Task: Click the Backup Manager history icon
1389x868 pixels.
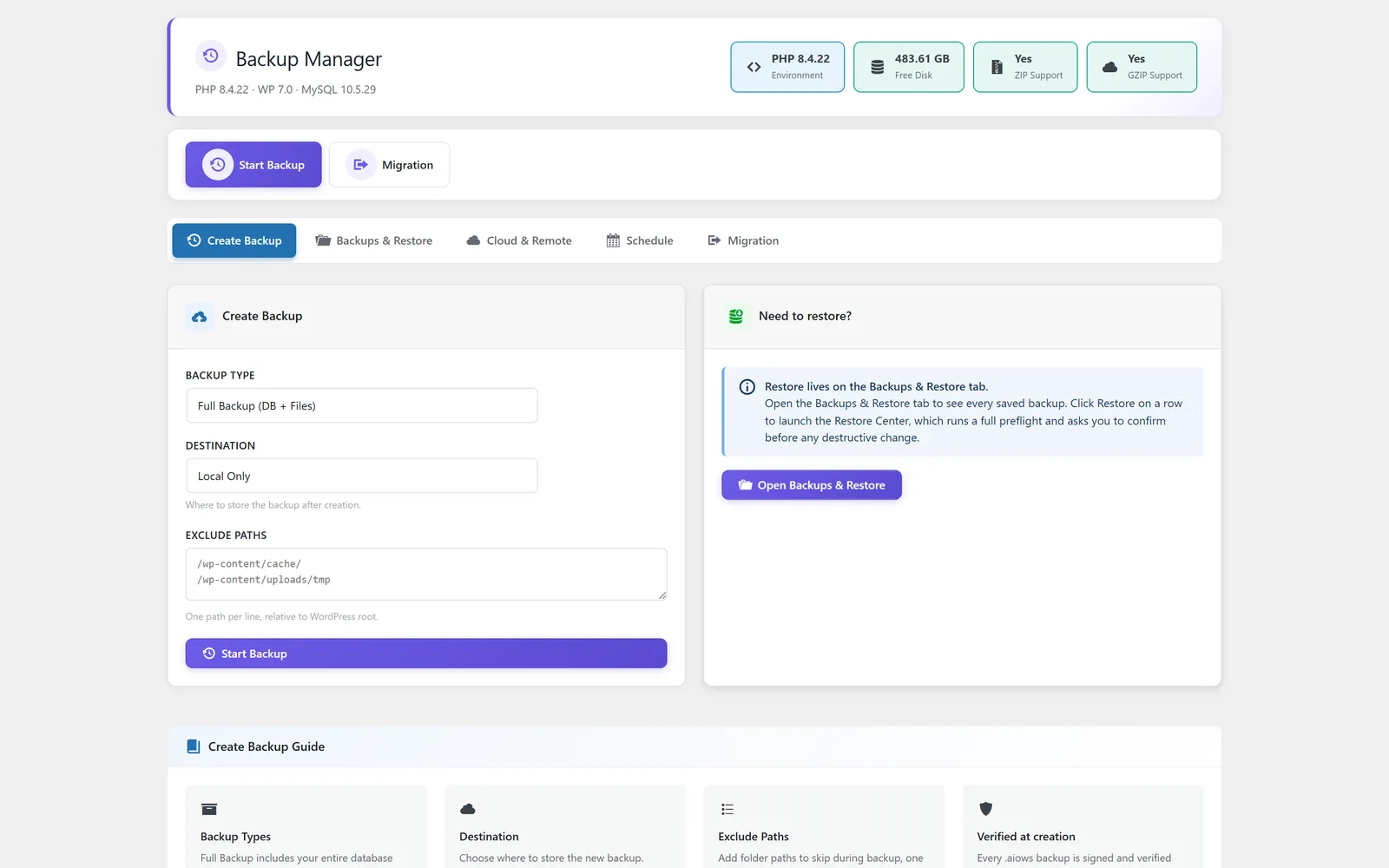Action: tap(210, 56)
